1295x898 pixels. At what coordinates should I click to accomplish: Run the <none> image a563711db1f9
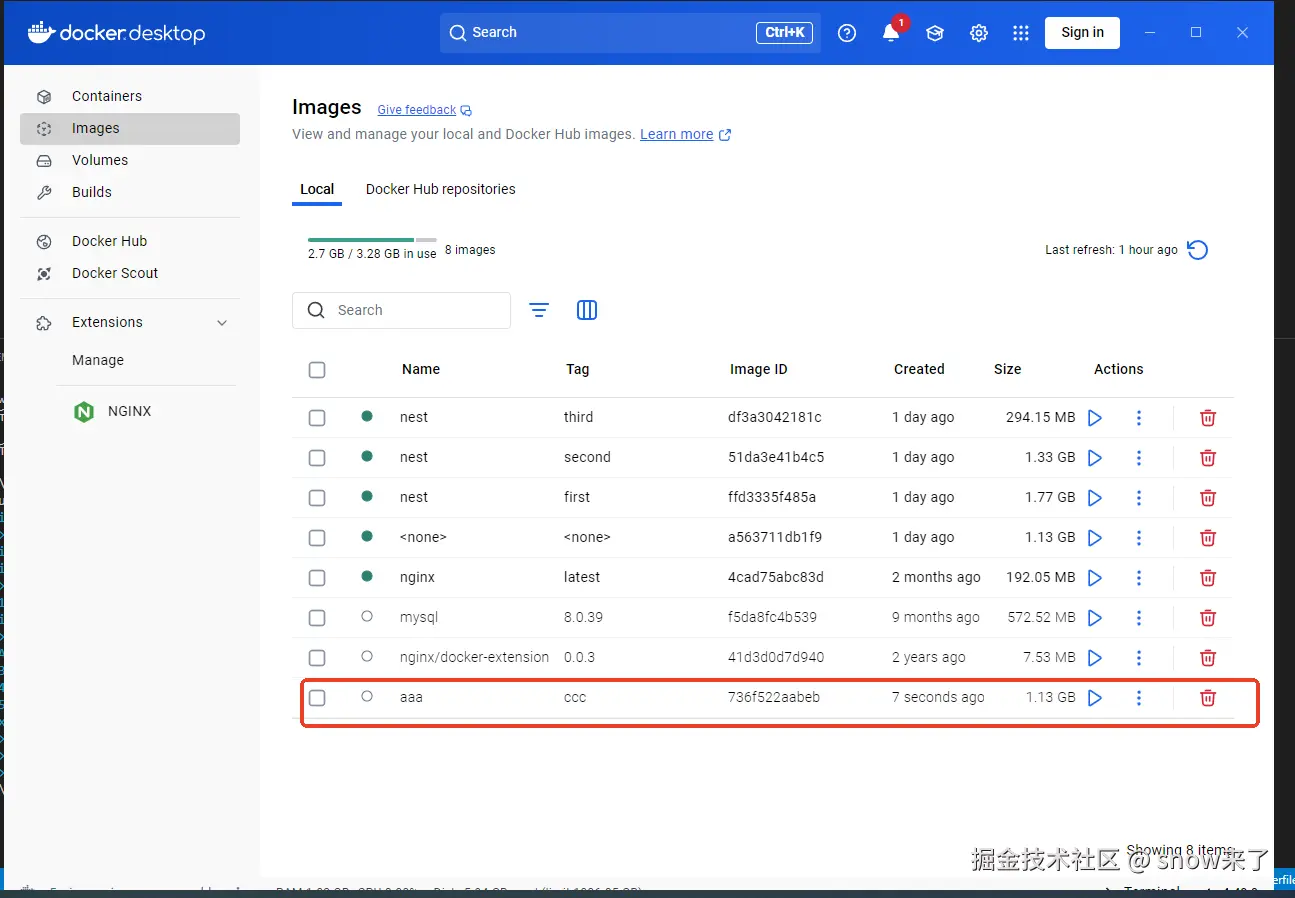(1095, 538)
